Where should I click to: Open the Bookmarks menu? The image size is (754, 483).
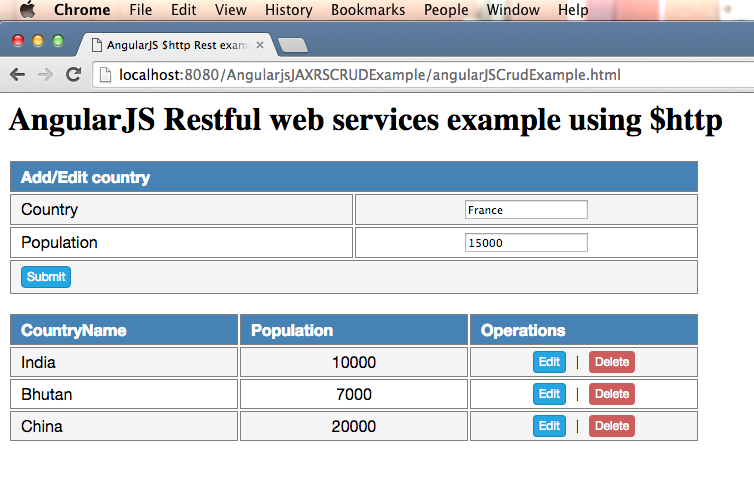pyautogui.click(x=368, y=10)
